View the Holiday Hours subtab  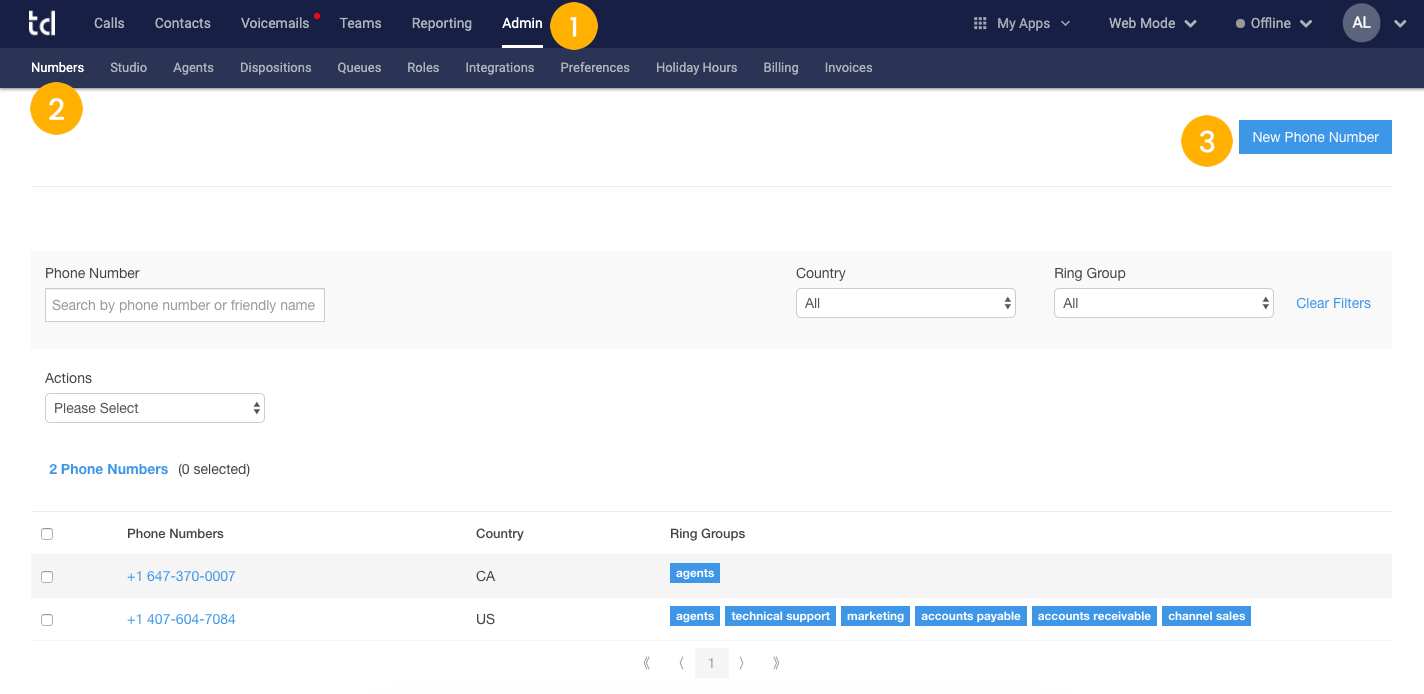click(x=697, y=68)
